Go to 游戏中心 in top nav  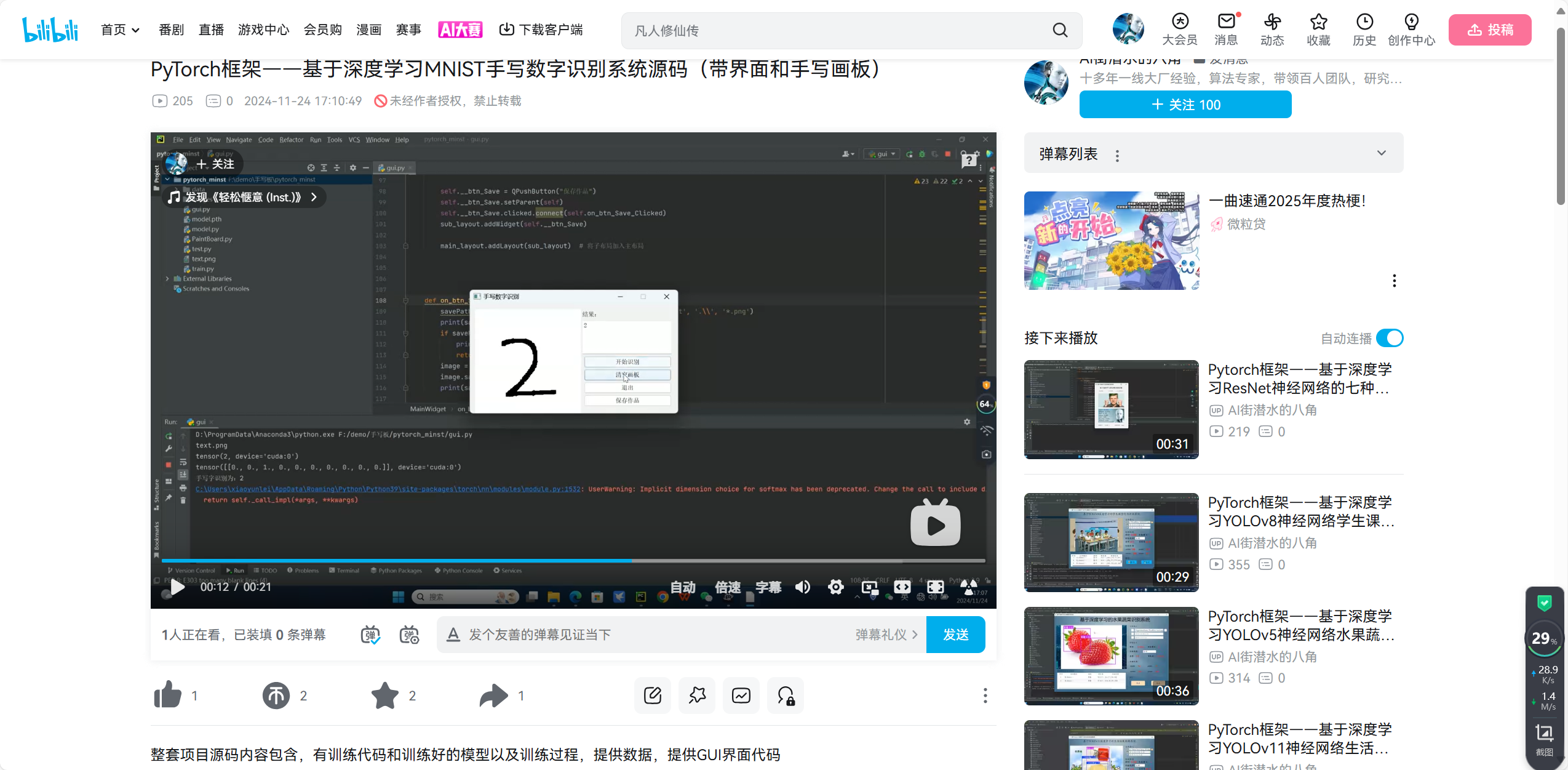coord(263,30)
